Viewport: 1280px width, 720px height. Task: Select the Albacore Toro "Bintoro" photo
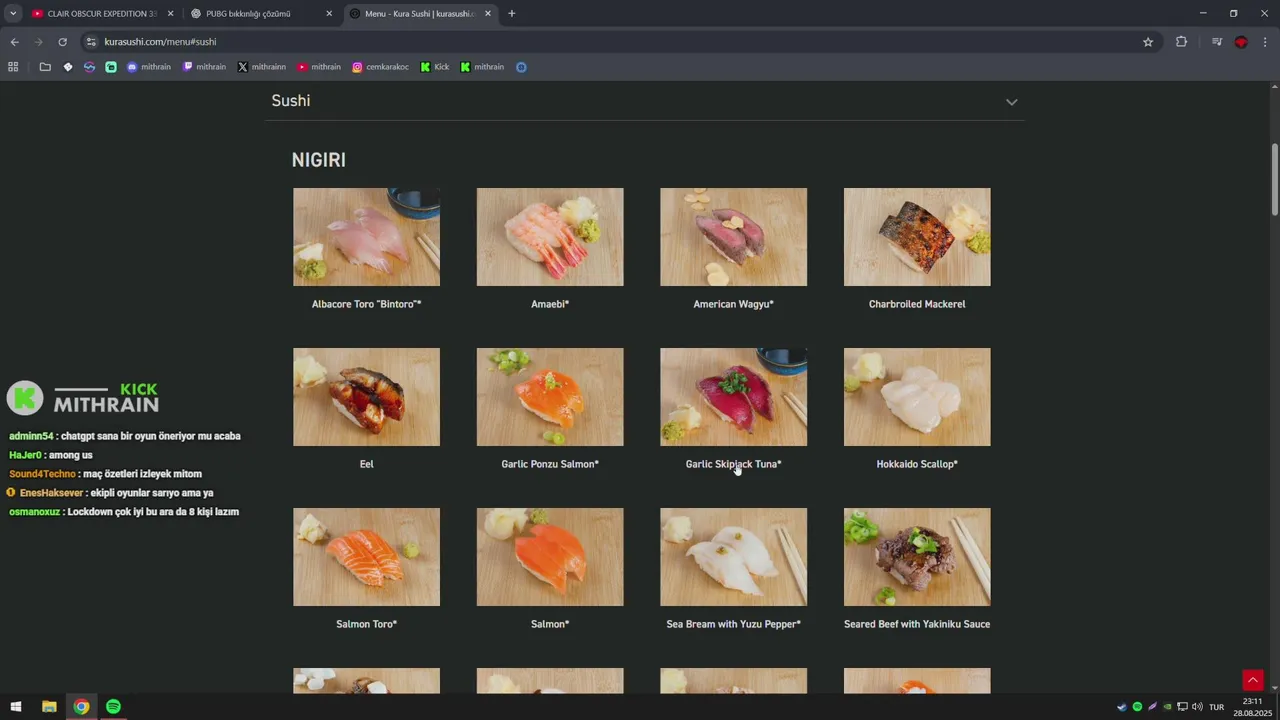pyautogui.click(x=366, y=237)
